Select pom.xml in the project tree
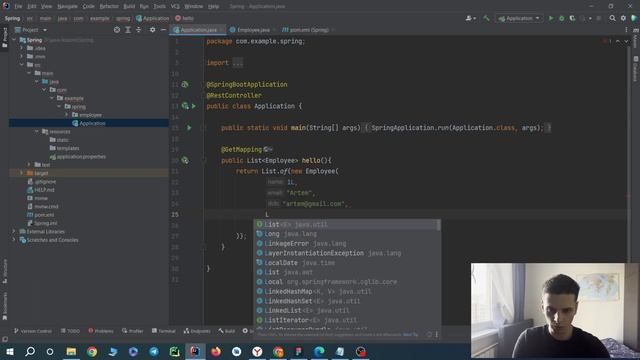 [40, 215]
